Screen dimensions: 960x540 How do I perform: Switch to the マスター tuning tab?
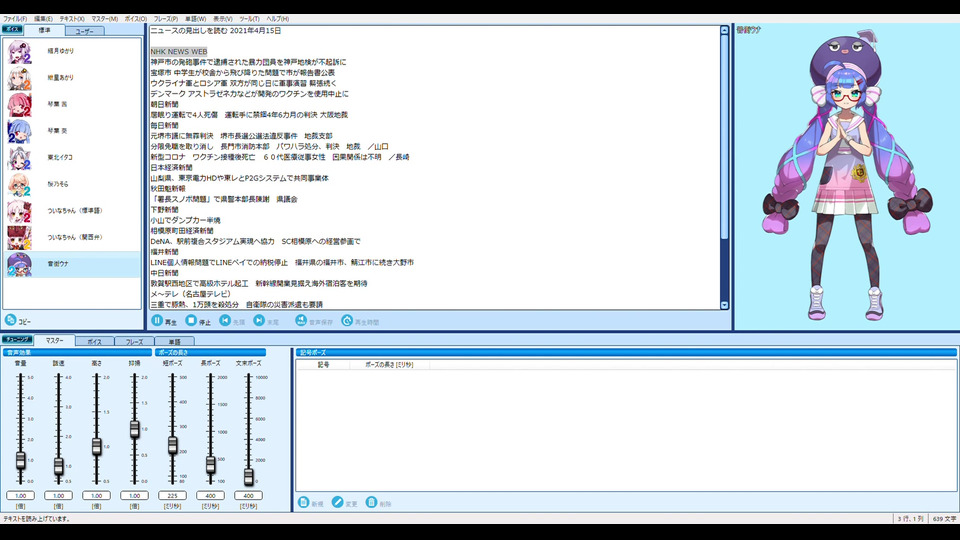[x=54, y=340]
